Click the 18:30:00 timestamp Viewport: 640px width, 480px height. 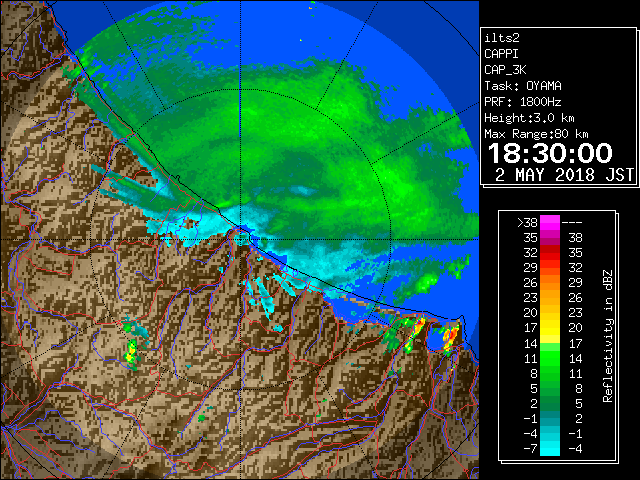[550, 153]
